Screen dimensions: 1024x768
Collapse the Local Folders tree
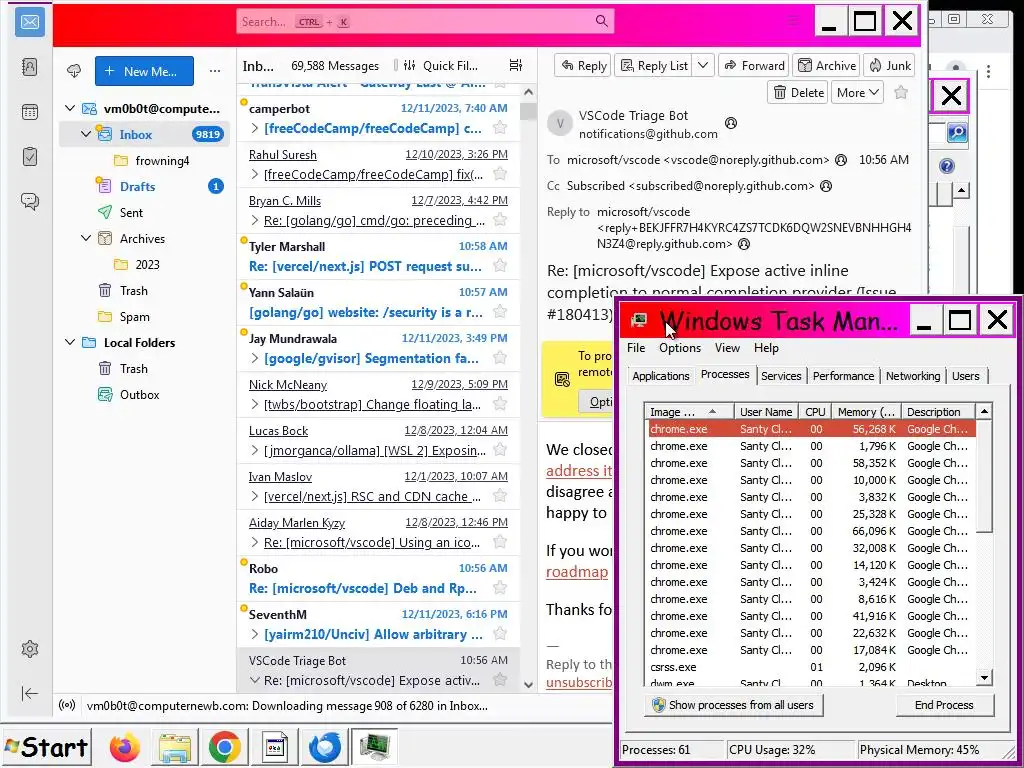click(70, 342)
